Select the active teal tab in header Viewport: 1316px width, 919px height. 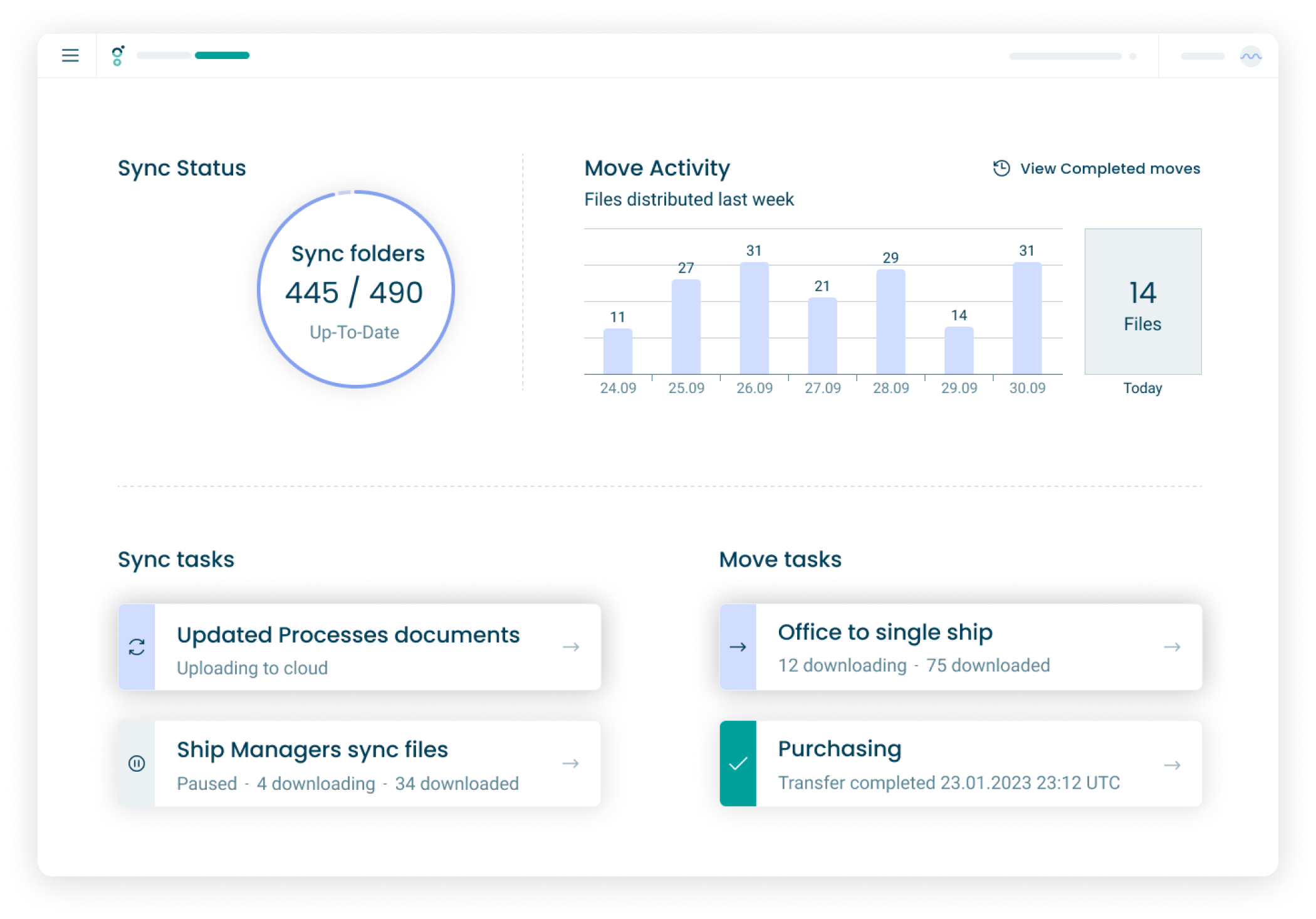pyautogui.click(x=222, y=56)
